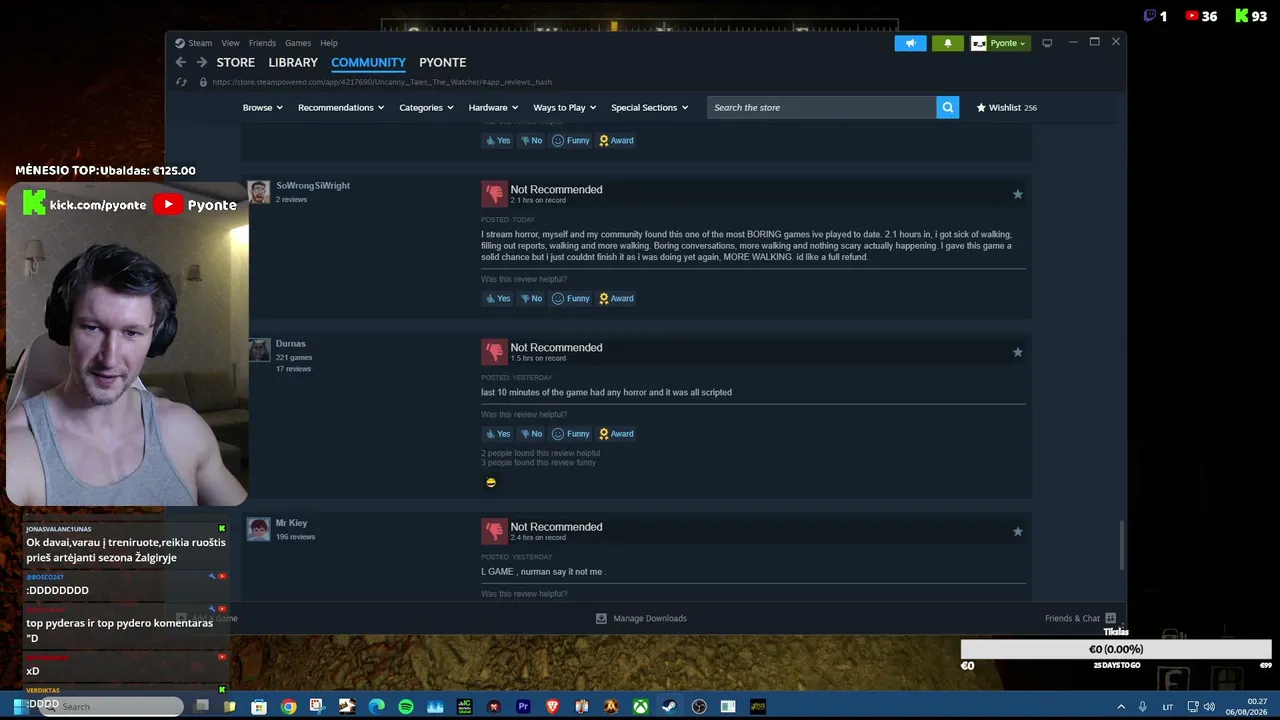Click Durnas's avatar thumbnail
The image size is (1280, 720).
click(259, 350)
